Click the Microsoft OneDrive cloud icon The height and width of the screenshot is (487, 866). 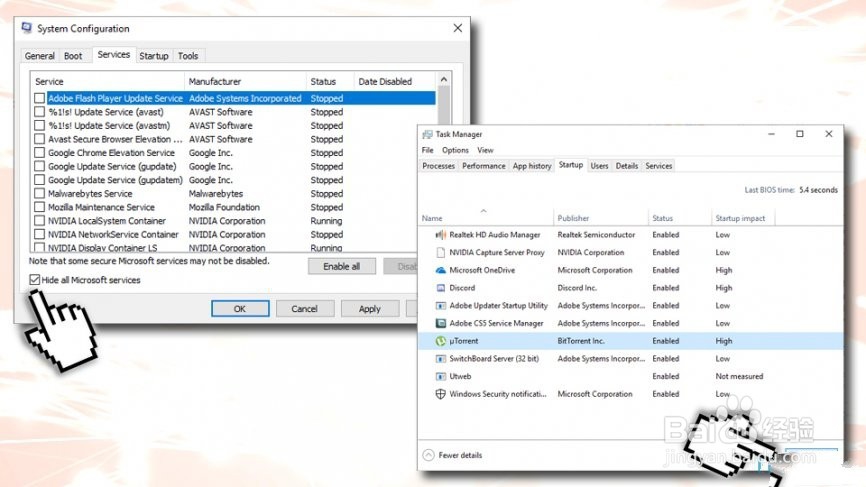coord(440,270)
